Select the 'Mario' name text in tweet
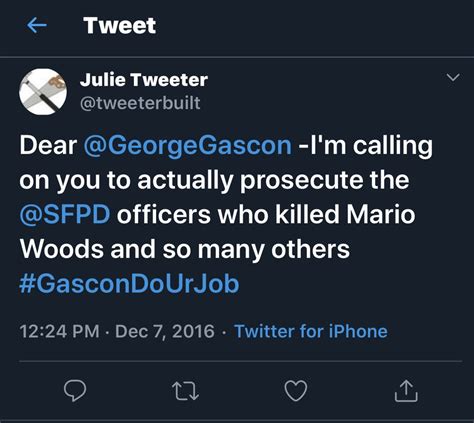The image size is (474, 423). (381, 214)
